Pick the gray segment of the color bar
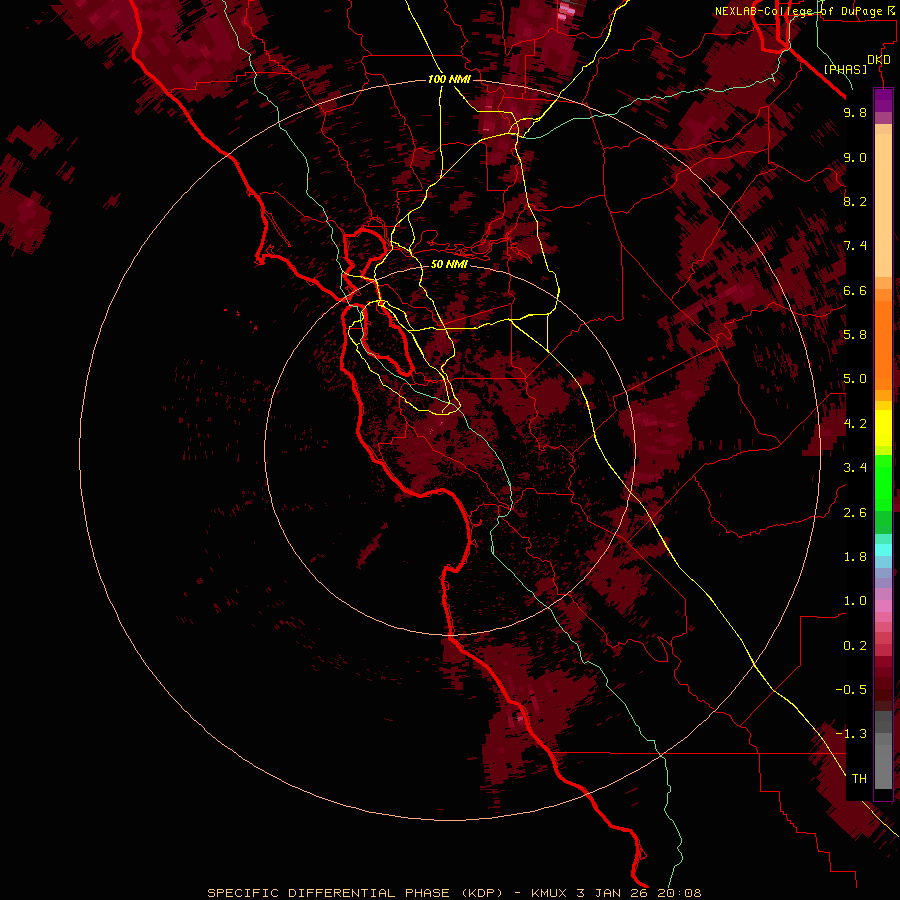The height and width of the screenshot is (900, 900). [883, 750]
